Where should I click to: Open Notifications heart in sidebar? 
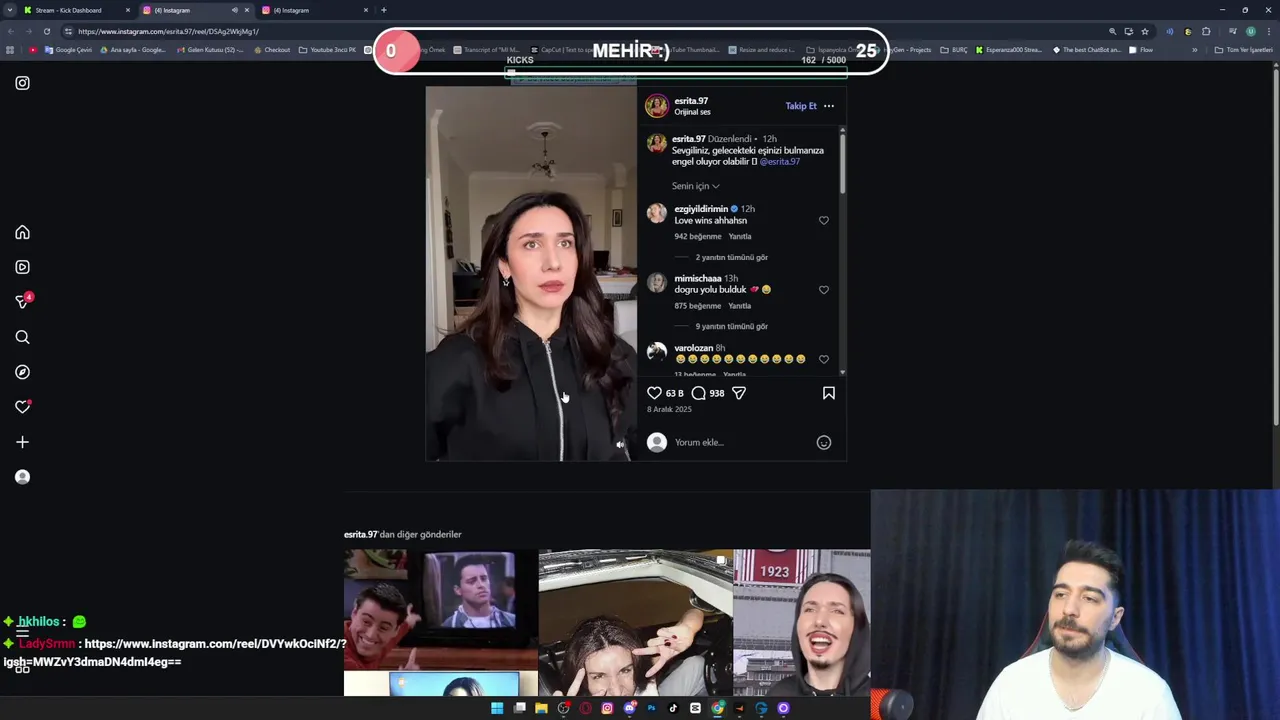[22, 407]
